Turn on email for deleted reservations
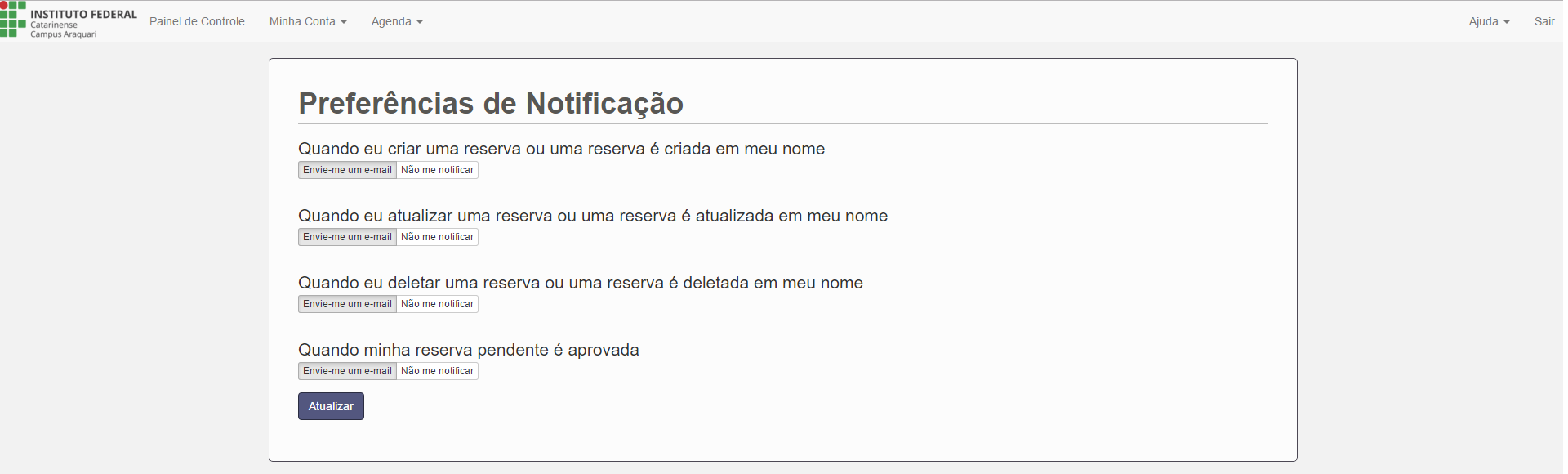The image size is (1568, 474). (347, 304)
